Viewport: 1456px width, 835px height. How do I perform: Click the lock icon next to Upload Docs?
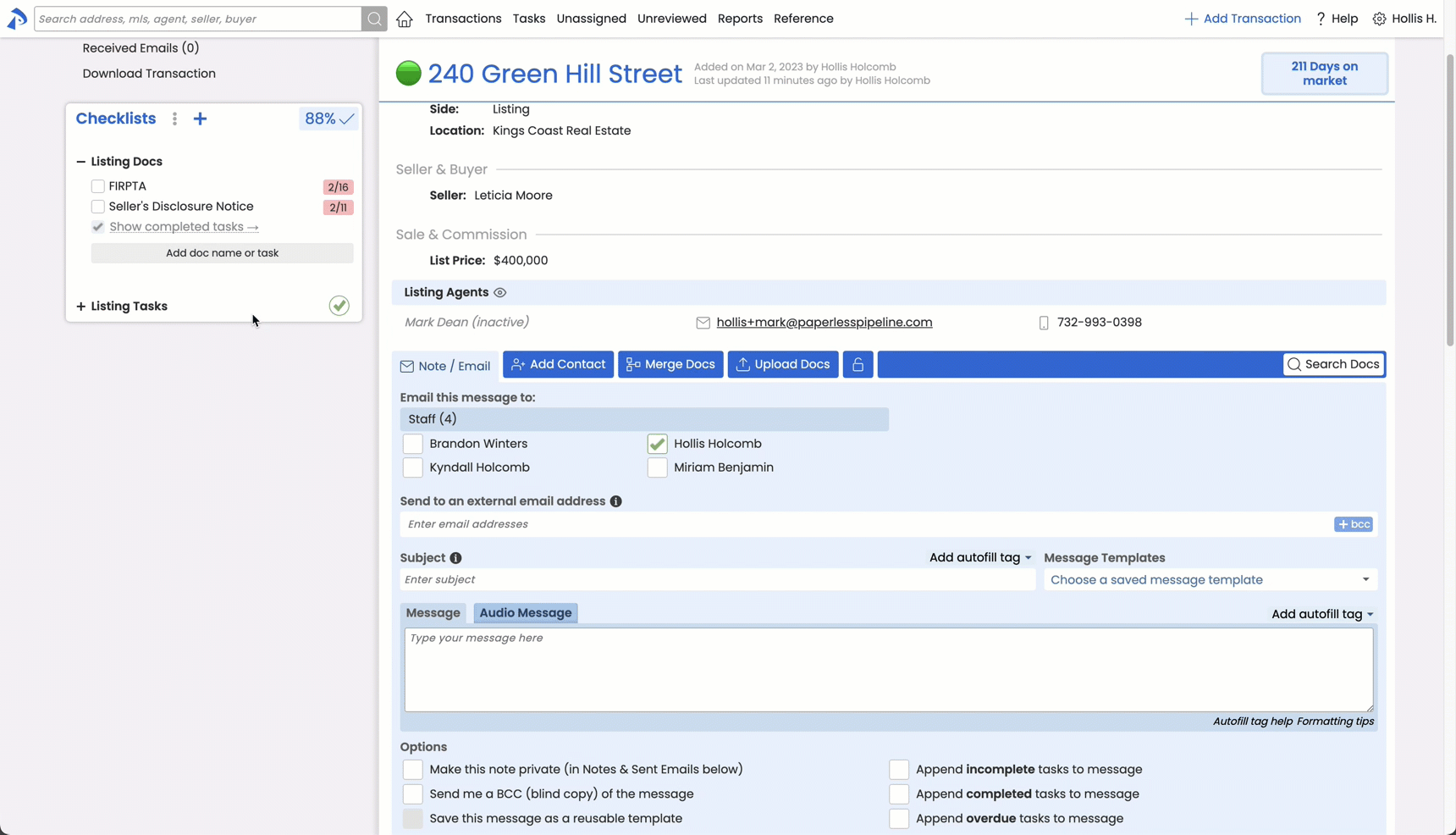click(x=858, y=364)
